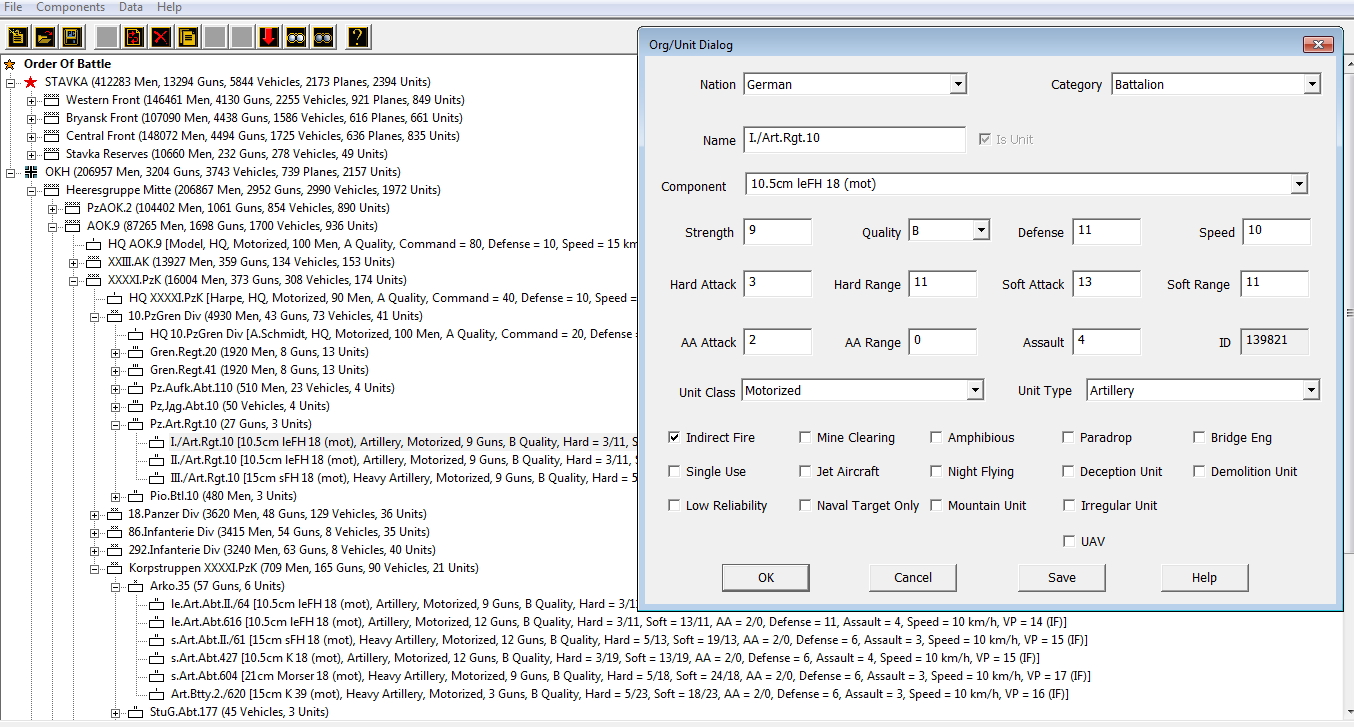Uncheck the Indirect Fire checkbox
Viewport: 1354px width, 727px height.
[x=675, y=438]
